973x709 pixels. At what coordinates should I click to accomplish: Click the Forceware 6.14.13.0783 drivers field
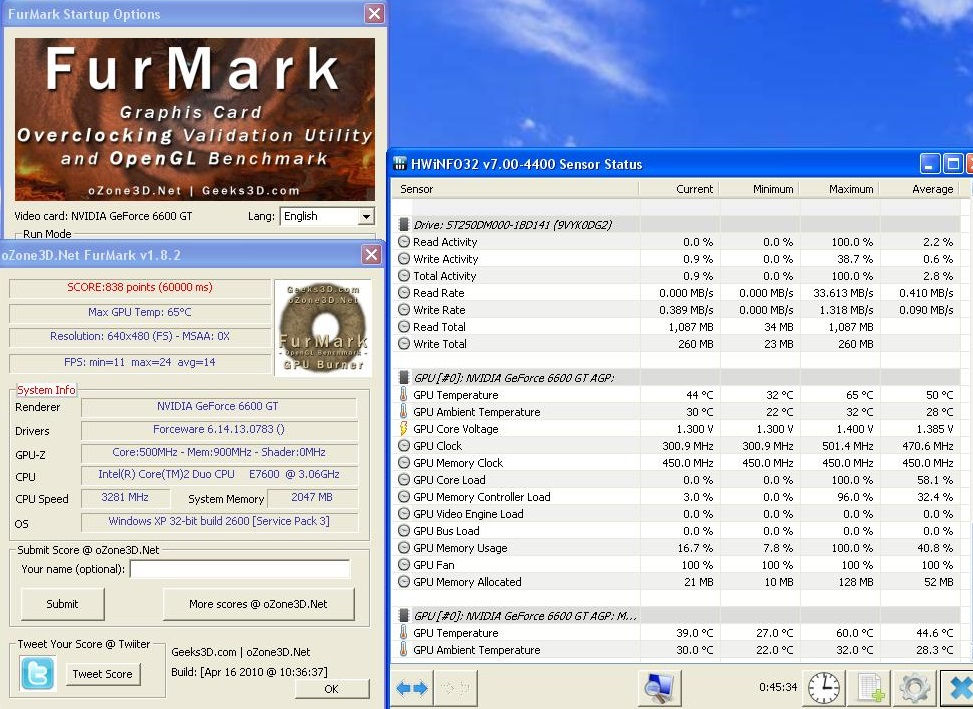(x=219, y=429)
